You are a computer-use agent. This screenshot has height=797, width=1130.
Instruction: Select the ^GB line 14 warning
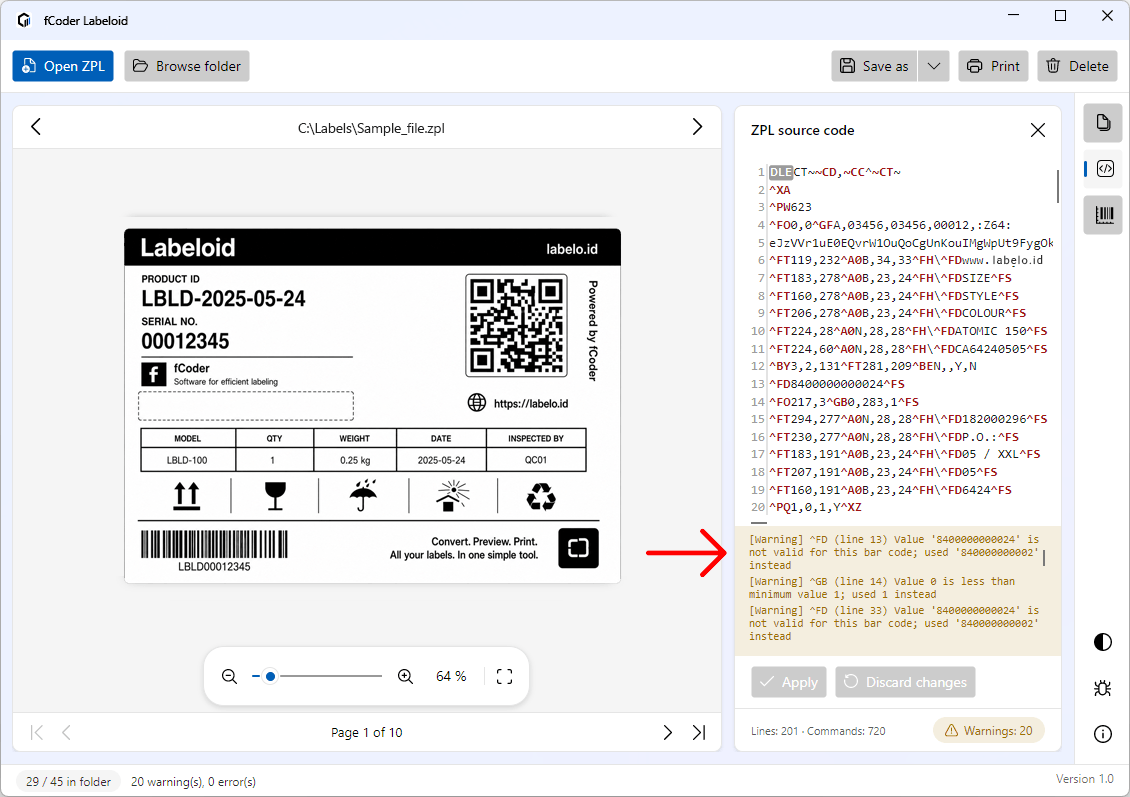[x=881, y=588]
